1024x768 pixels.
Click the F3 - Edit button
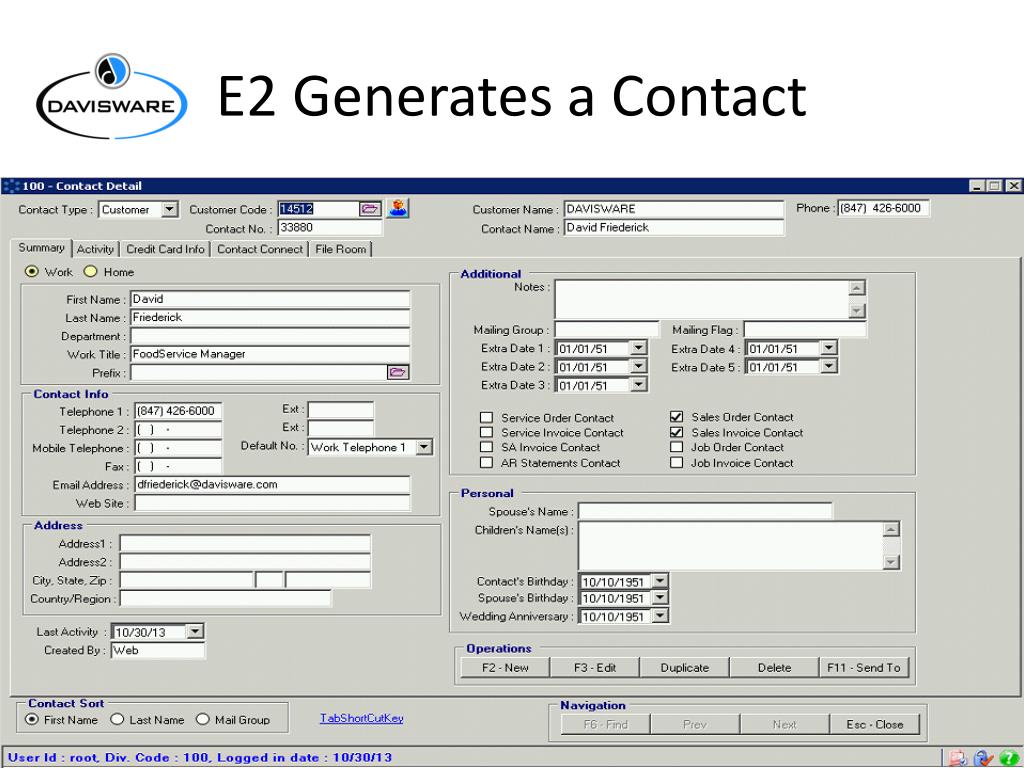coord(595,667)
